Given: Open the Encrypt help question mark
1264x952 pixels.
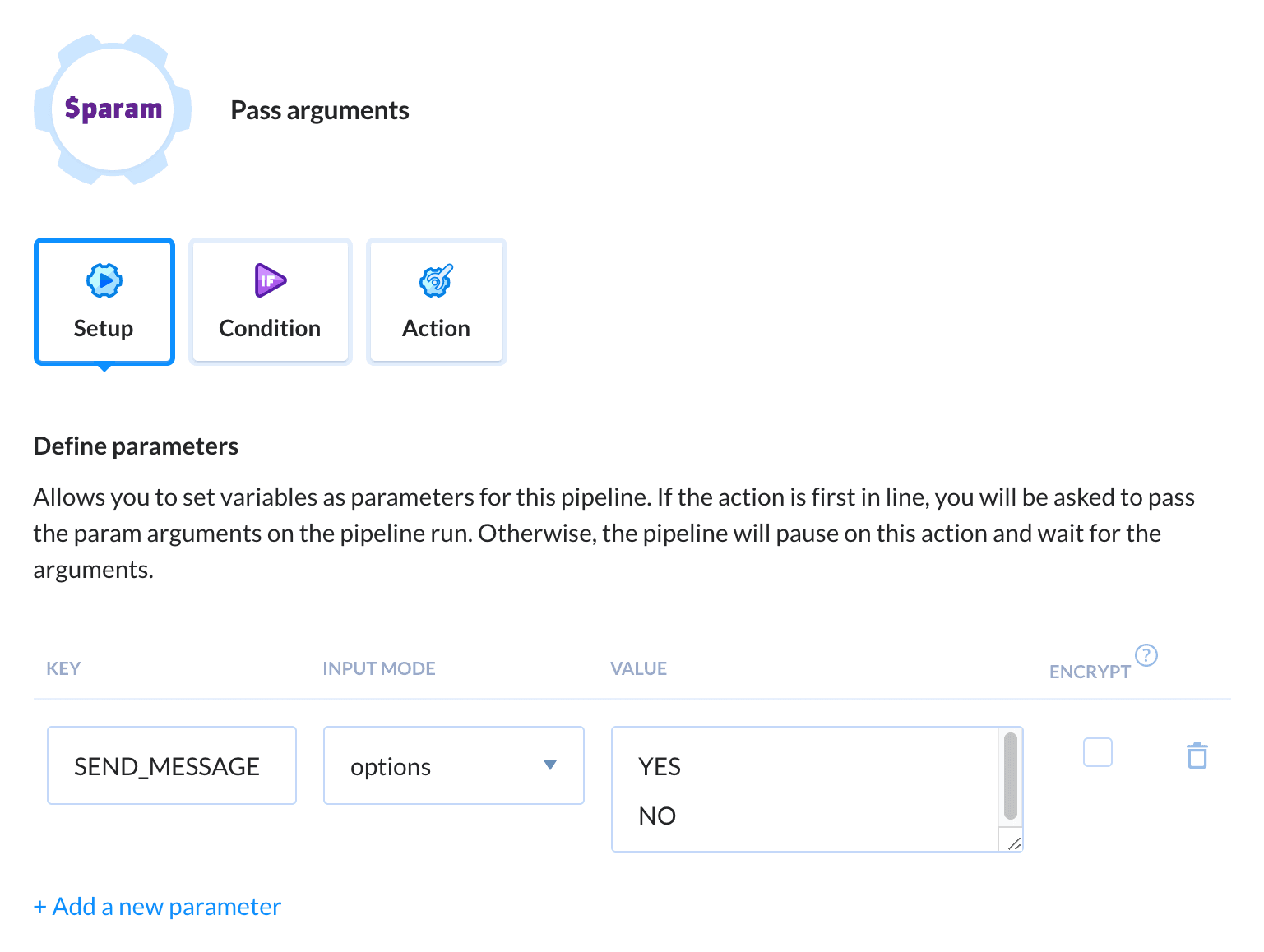Looking at the screenshot, I should tap(1146, 655).
